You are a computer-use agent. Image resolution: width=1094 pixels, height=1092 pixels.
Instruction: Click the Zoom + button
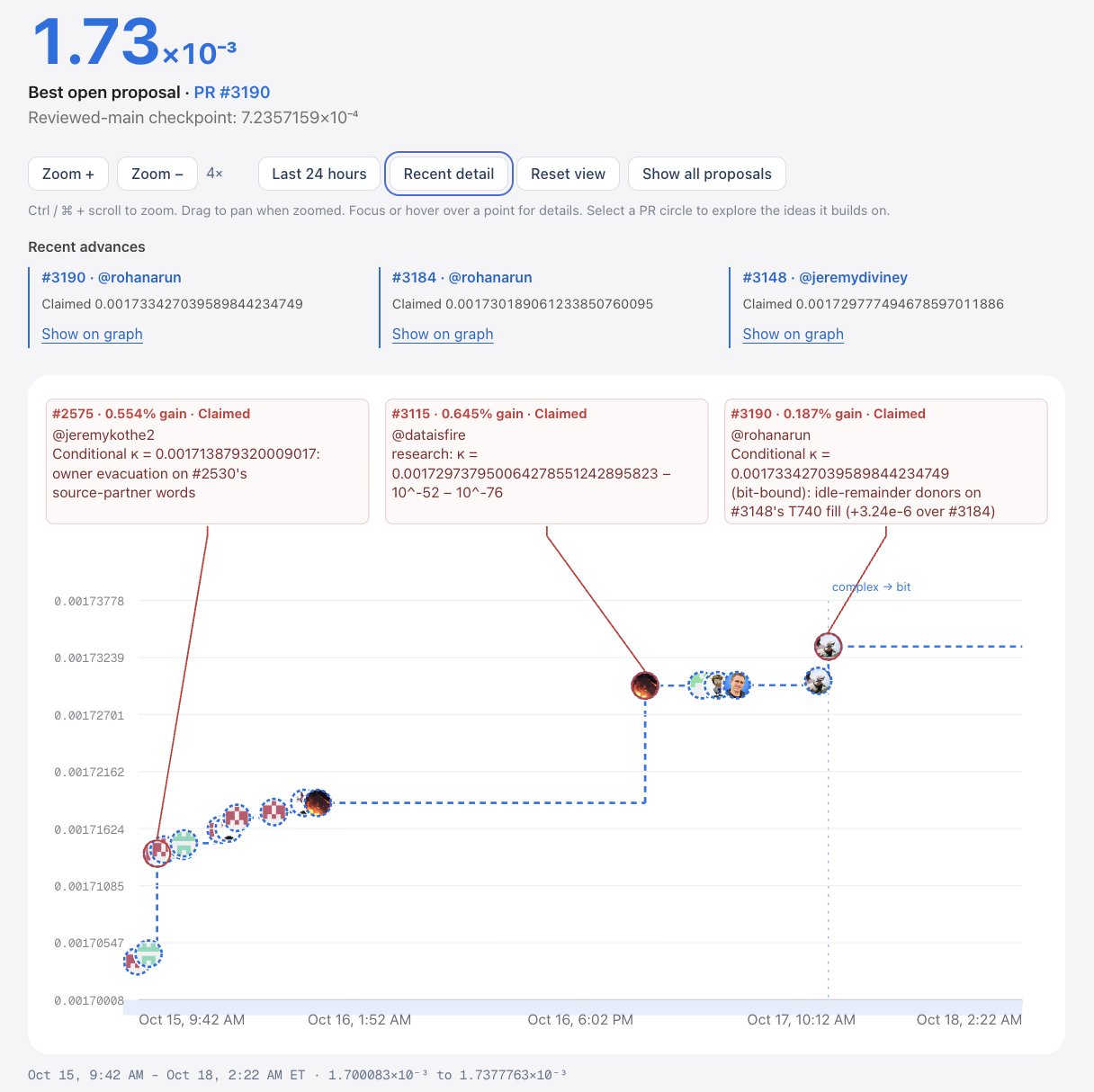(x=68, y=174)
